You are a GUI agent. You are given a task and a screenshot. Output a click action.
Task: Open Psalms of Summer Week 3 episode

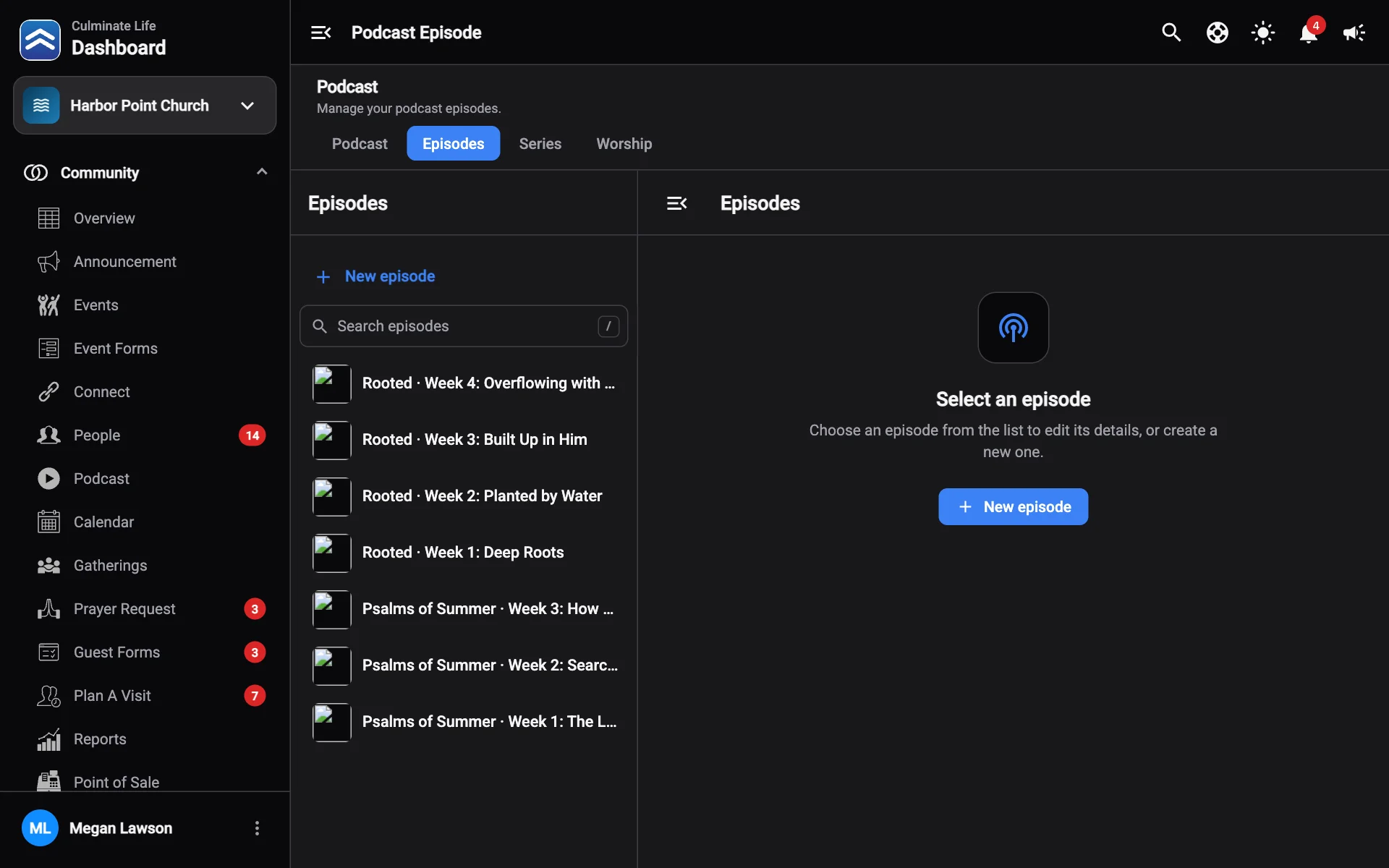pyautogui.click(x=464, y=609)
